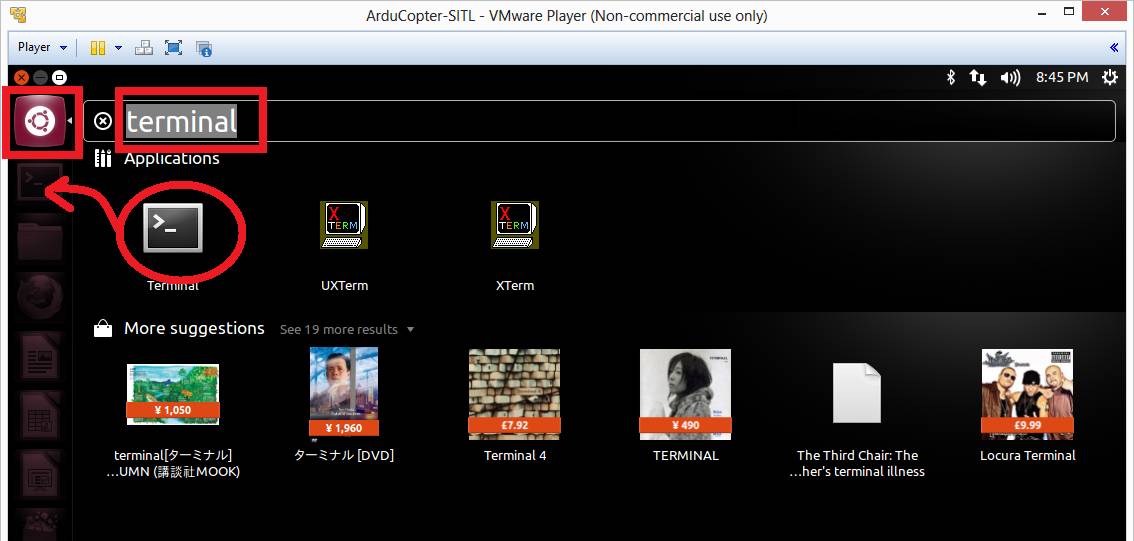1134x541 pixels.
Task: Open the XTerm application
Action: point(514,226)
